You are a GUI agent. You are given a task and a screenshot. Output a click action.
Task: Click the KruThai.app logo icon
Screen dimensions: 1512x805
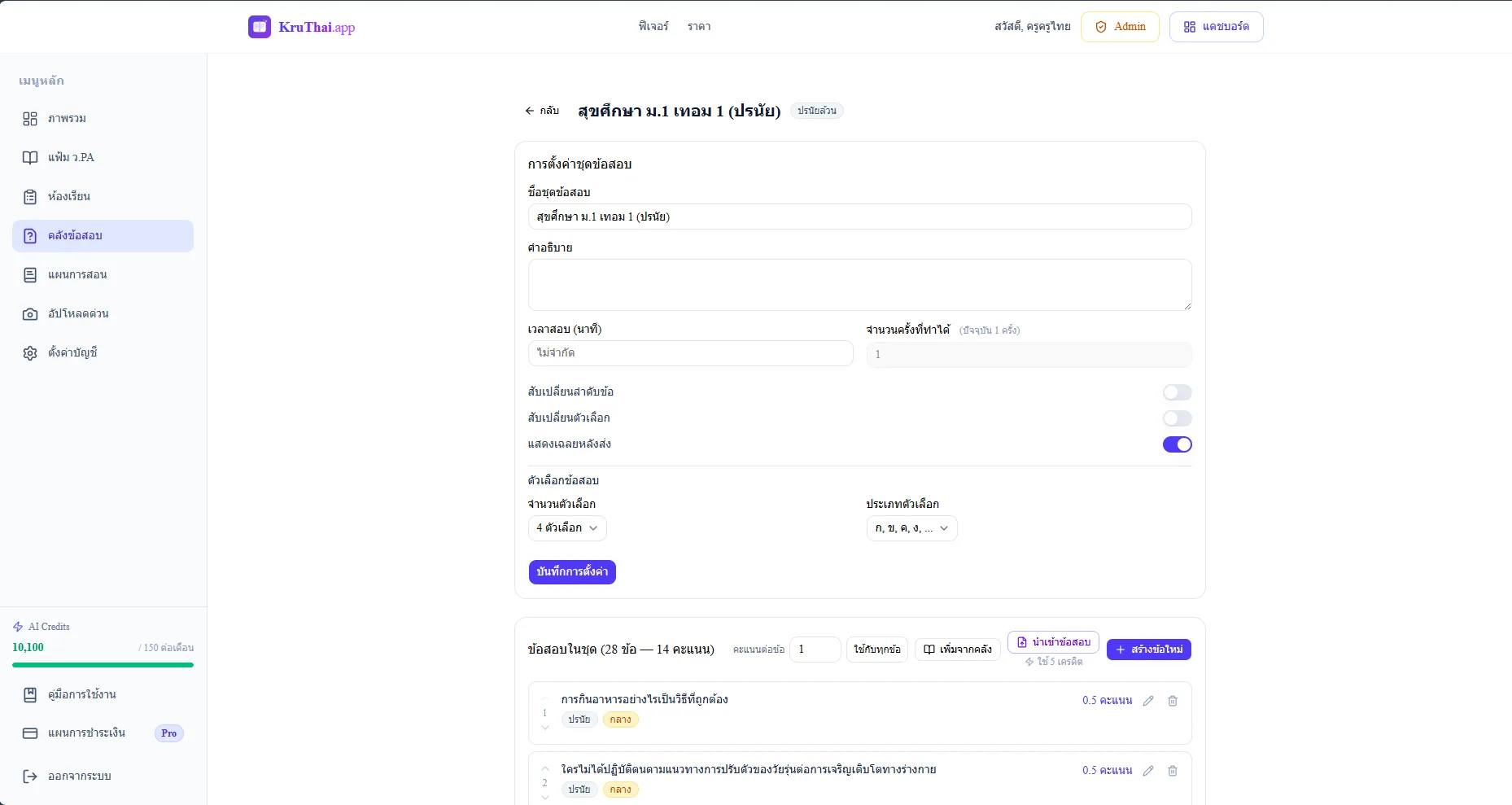pos(260,27)
